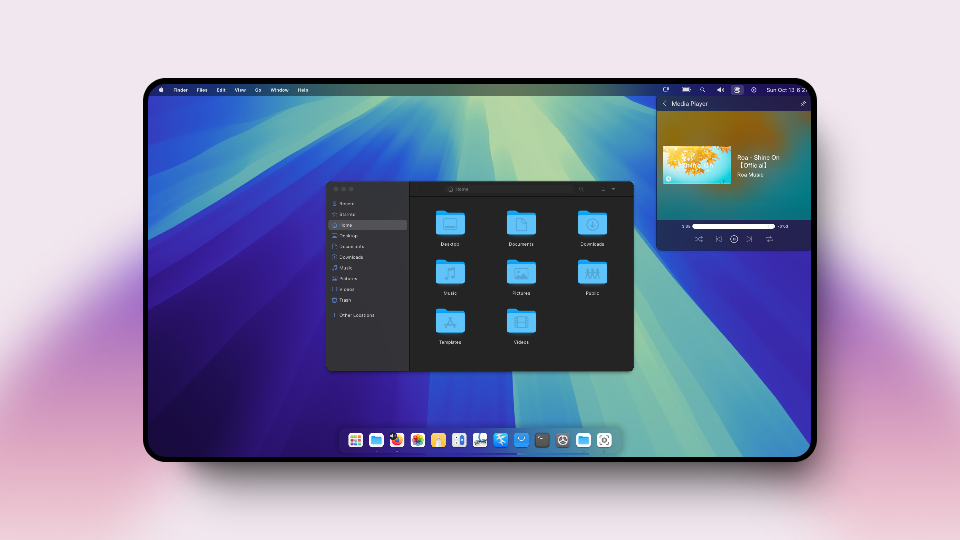Select Documents in the file manager sidebar
960x540 pixels.
[x=367, y=247]
